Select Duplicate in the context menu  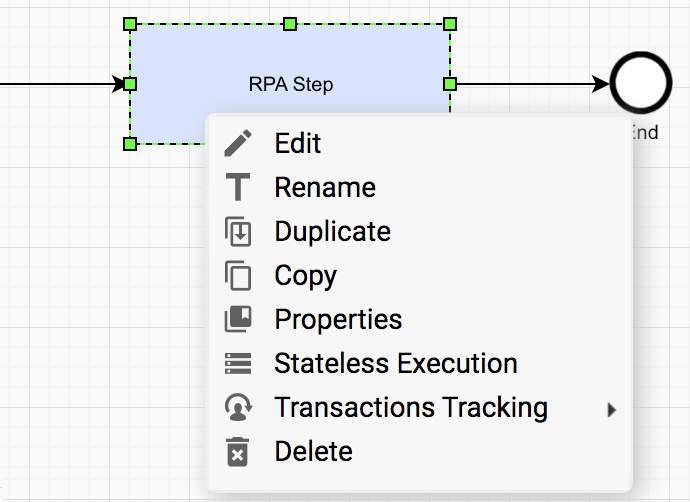419,231
